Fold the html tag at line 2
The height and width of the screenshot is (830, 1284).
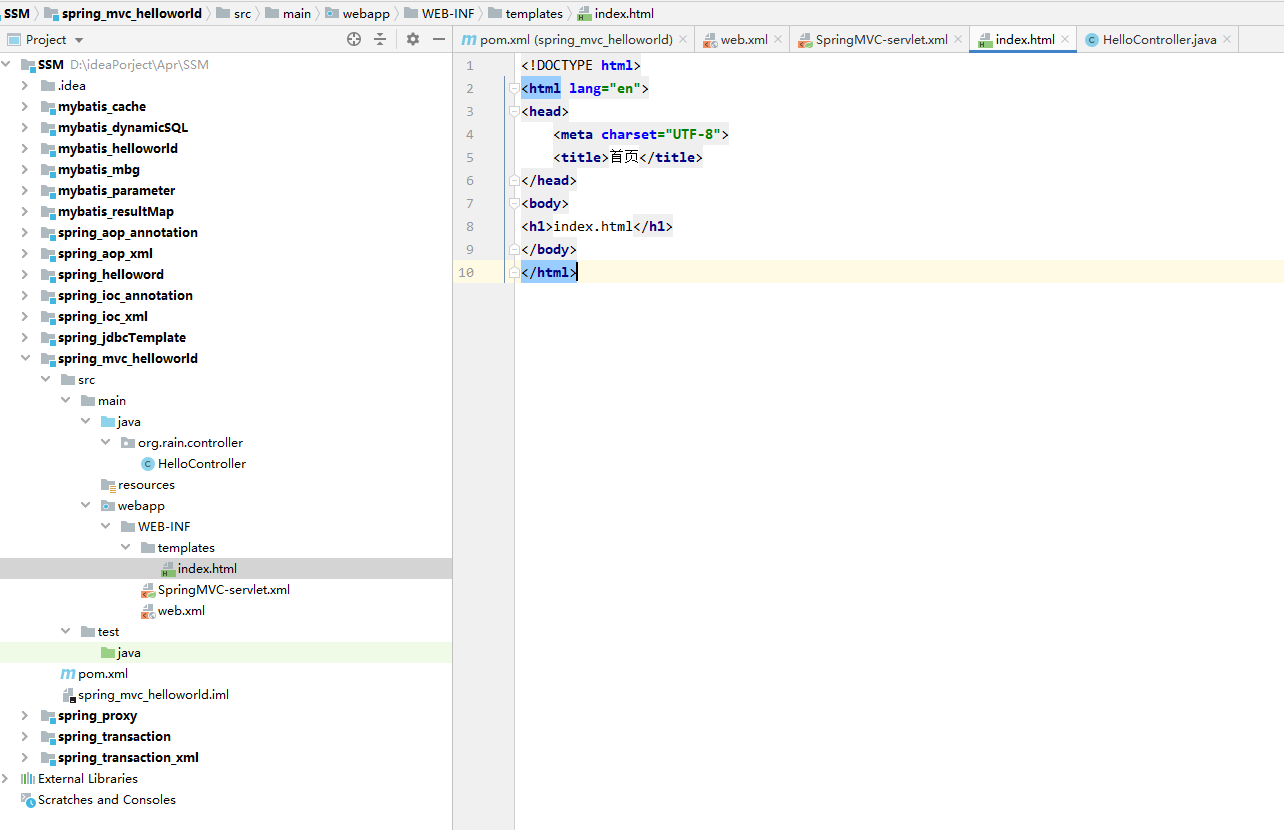[513, 88]
